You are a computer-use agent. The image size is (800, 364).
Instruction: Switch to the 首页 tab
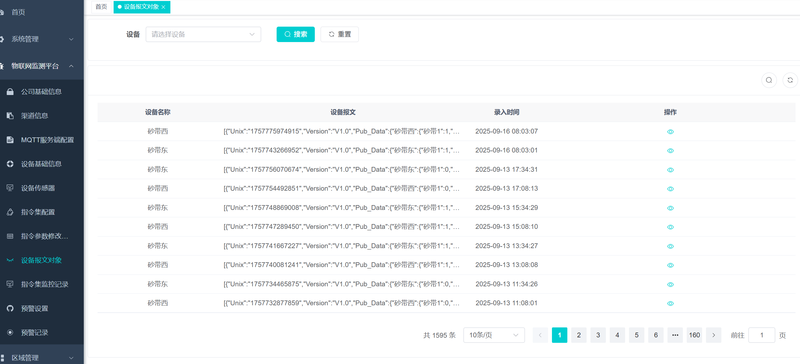(102, 7)
